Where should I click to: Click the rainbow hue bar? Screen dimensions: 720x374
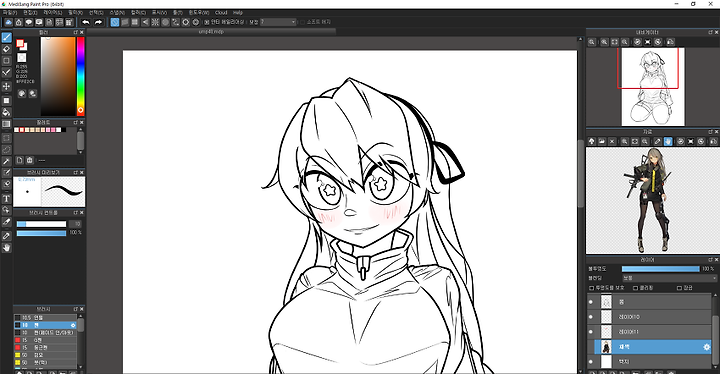(x=80, y=76)
